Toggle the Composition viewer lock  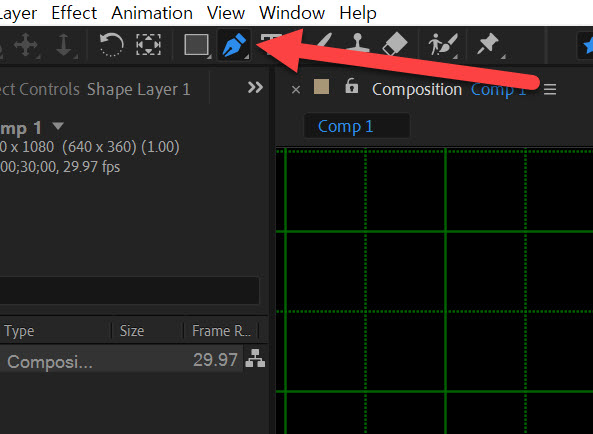351,86
